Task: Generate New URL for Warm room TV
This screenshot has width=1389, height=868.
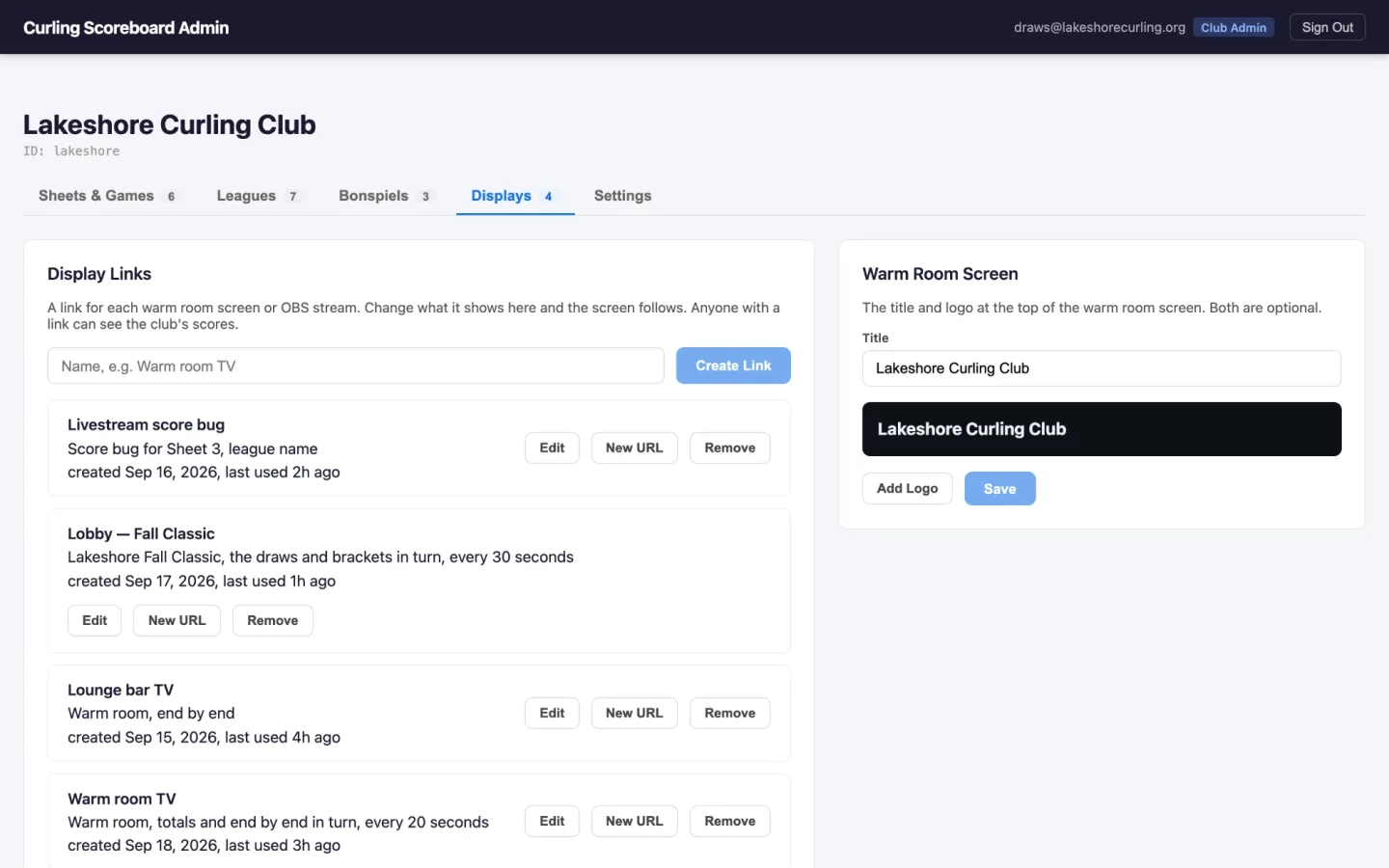Action: click(x=635, y=821)
